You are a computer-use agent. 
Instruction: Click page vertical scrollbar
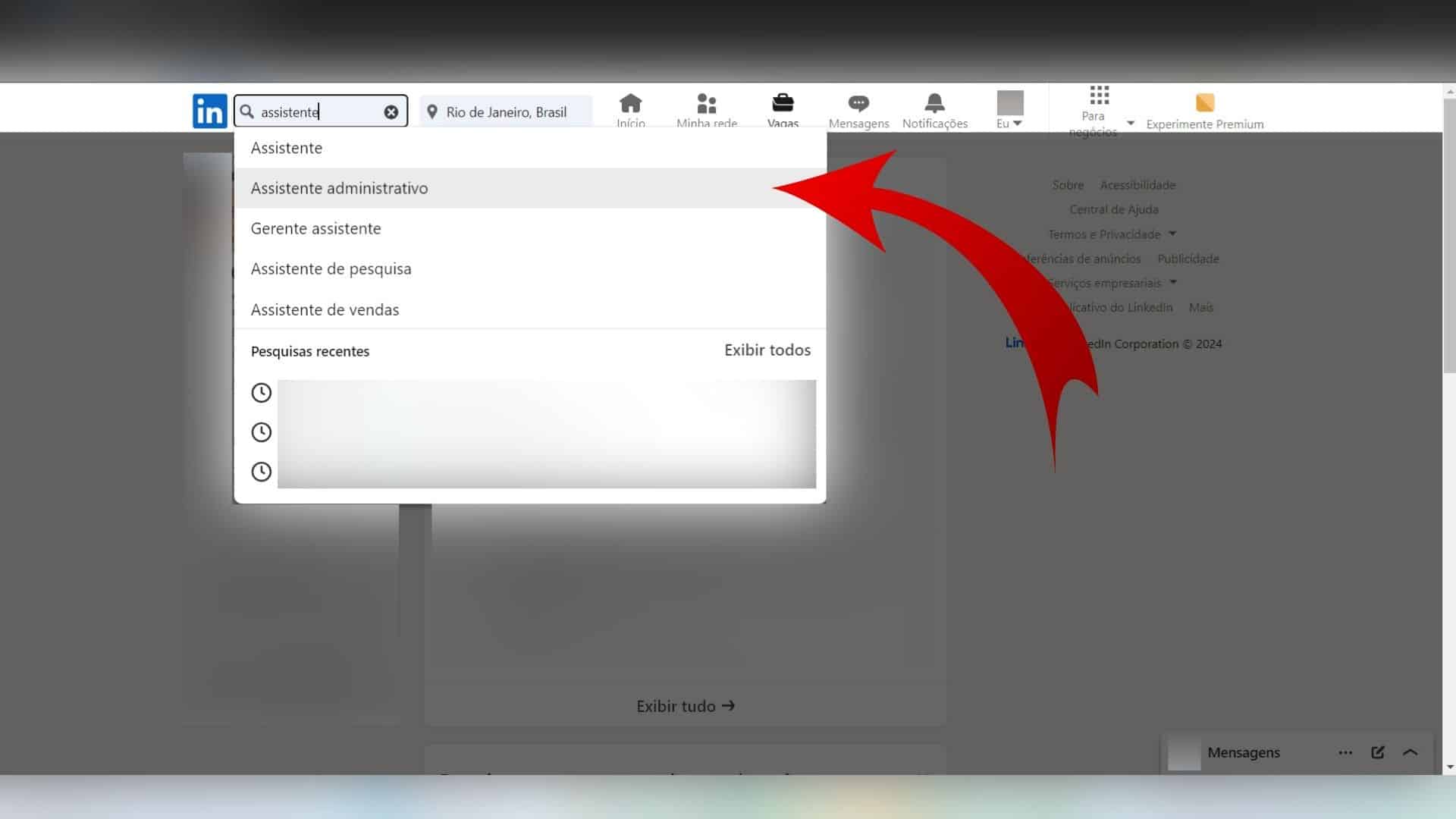coord(1449,235)
